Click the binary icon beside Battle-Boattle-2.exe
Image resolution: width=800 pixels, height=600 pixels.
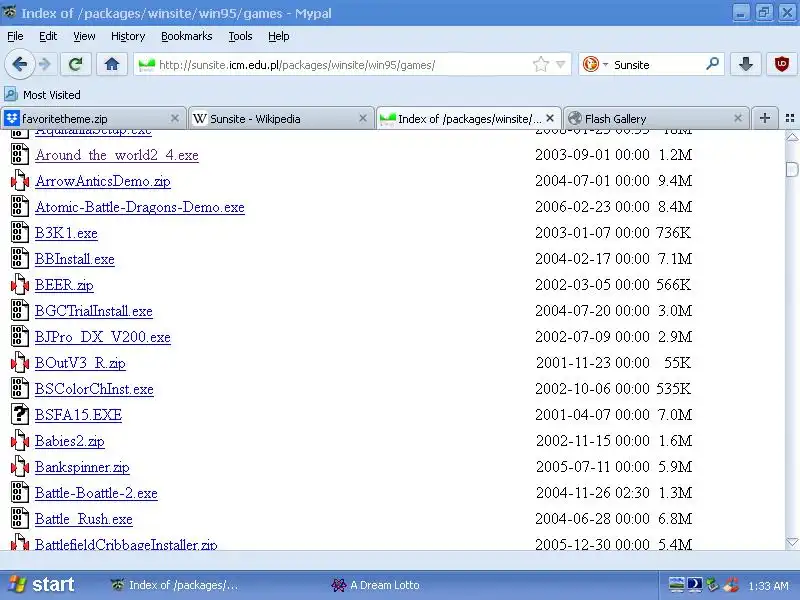[x=20, y=492]
